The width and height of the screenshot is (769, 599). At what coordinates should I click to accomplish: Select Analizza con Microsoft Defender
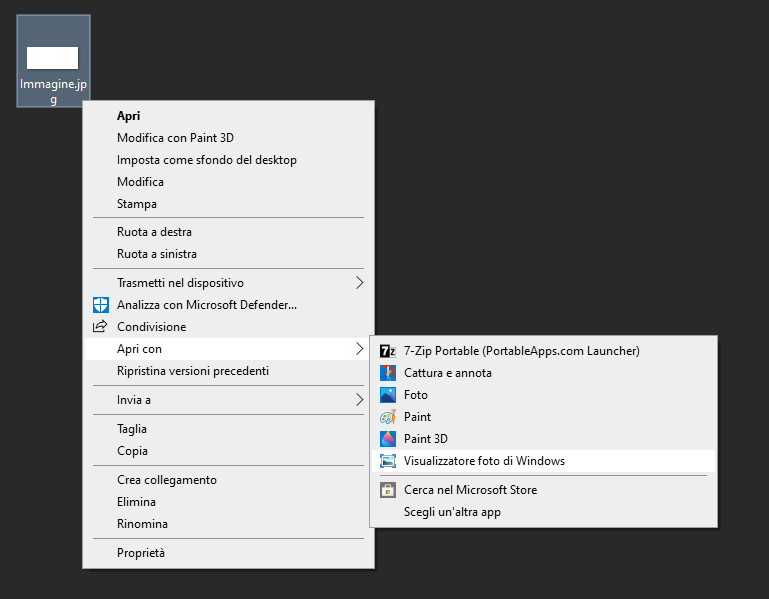click(x=229, y=305)
